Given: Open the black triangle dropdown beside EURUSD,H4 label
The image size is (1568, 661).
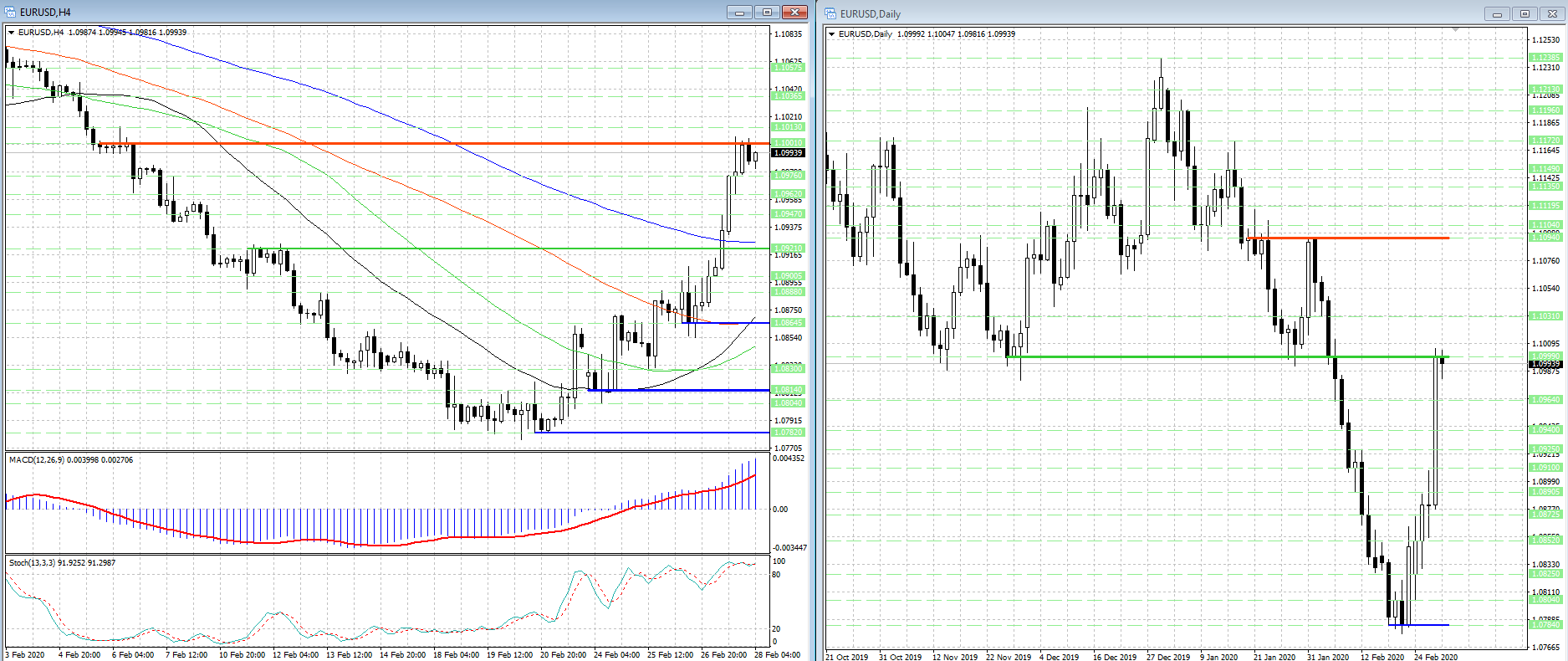Looking at the screenshot, I should [x=12, y=33].
